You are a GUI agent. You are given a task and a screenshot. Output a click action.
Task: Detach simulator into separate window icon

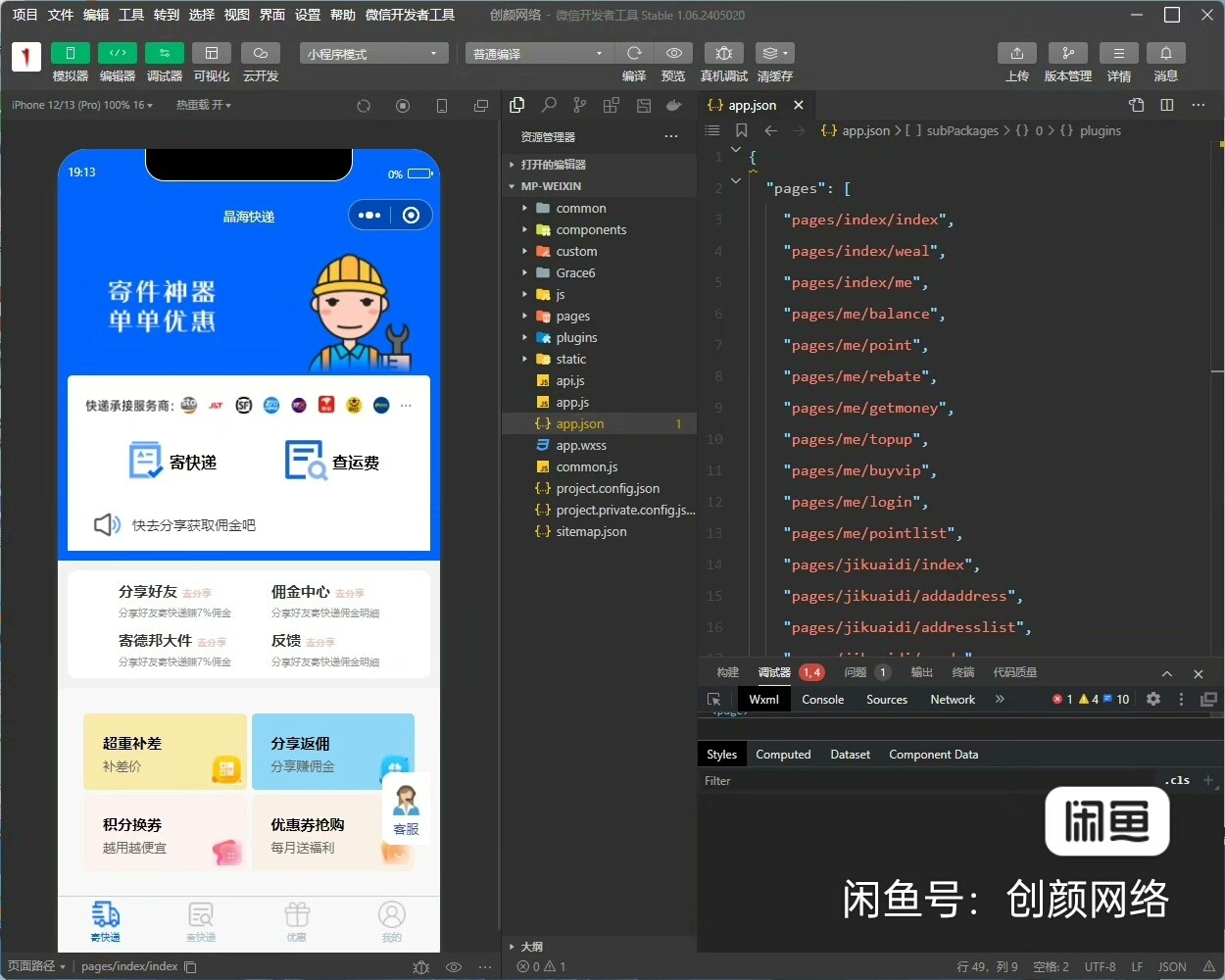pos(481,106)
